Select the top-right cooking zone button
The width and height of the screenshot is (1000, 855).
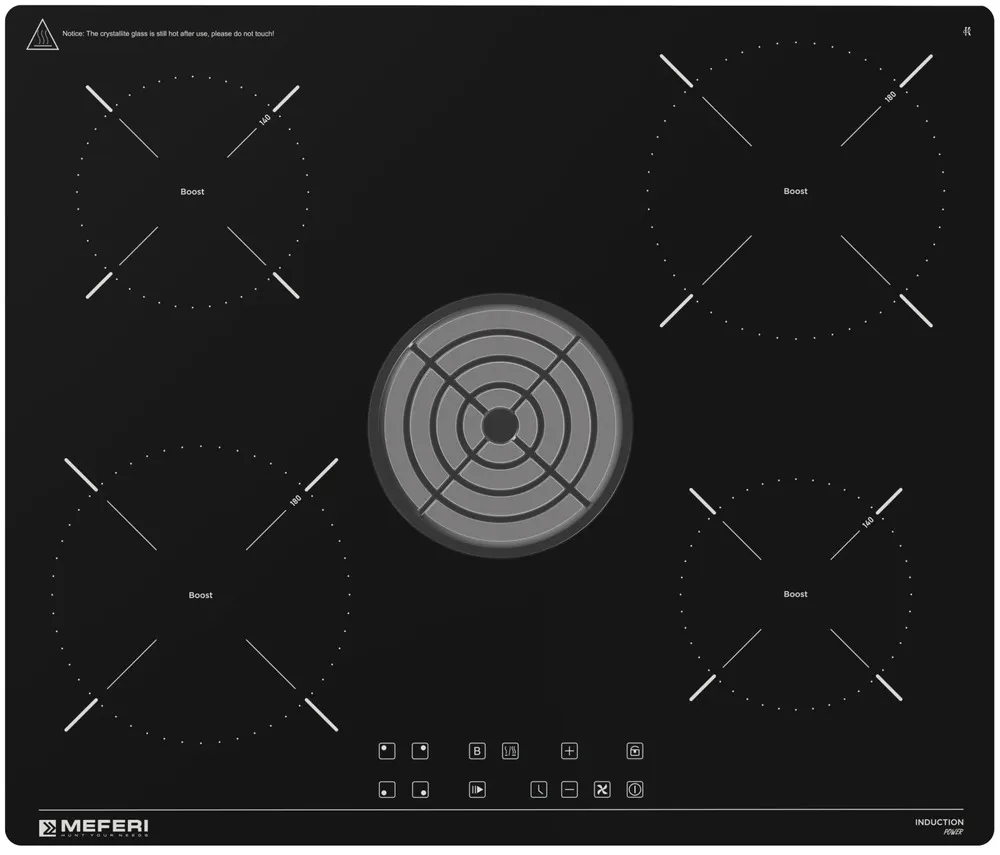[x=421, y=751]
